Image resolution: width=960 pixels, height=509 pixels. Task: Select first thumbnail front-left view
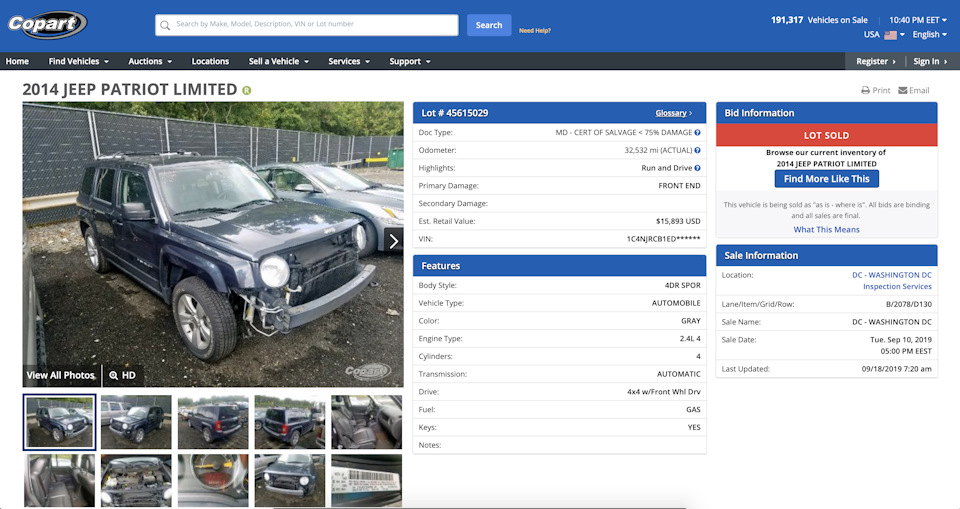pyautogui.click(x=59, y=422)
